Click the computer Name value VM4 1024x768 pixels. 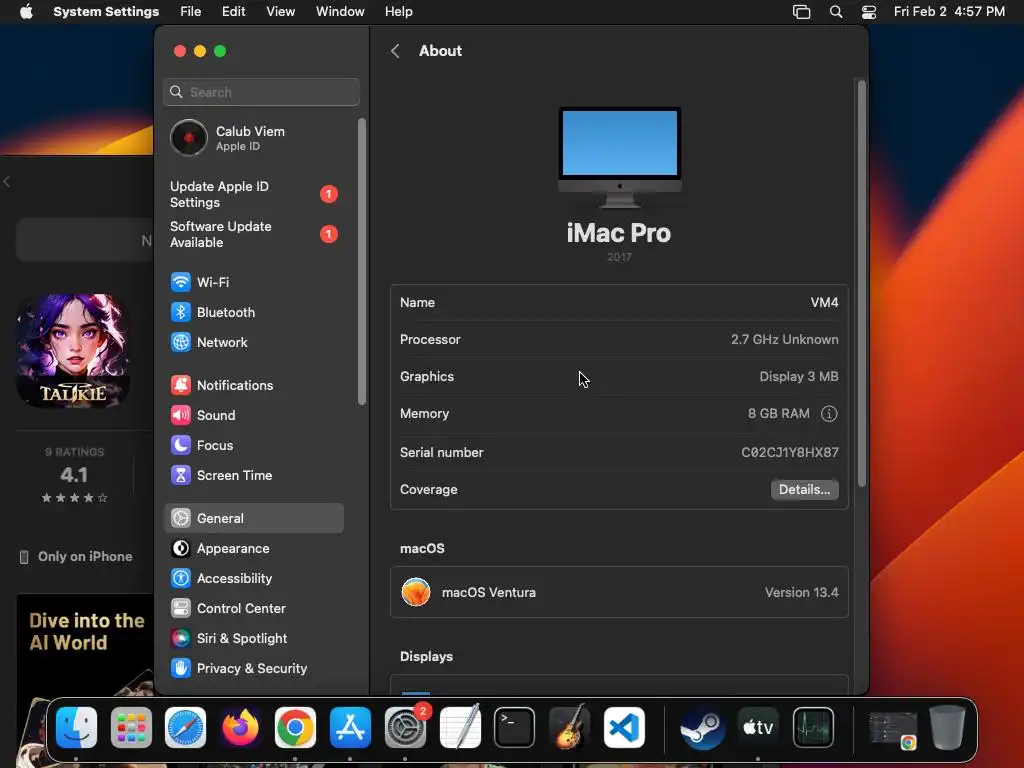tap(824, 302)
